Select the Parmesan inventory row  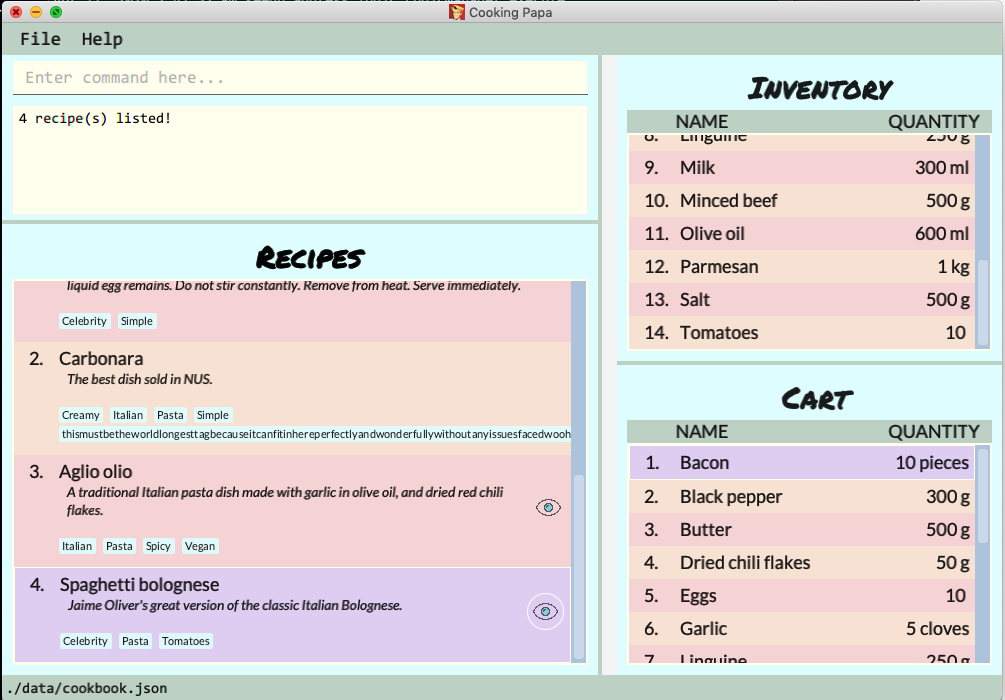coord(801,267)
